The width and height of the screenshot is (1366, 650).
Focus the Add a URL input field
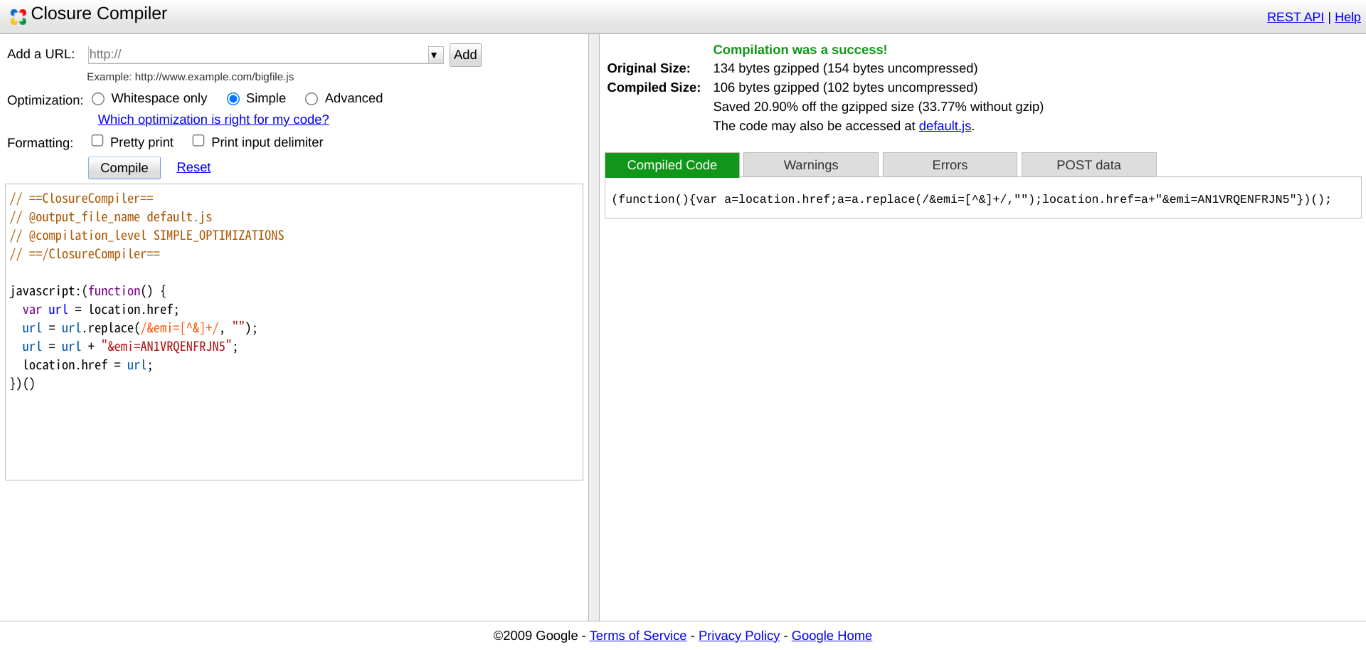pyautogui.click(x=257, y=55)
